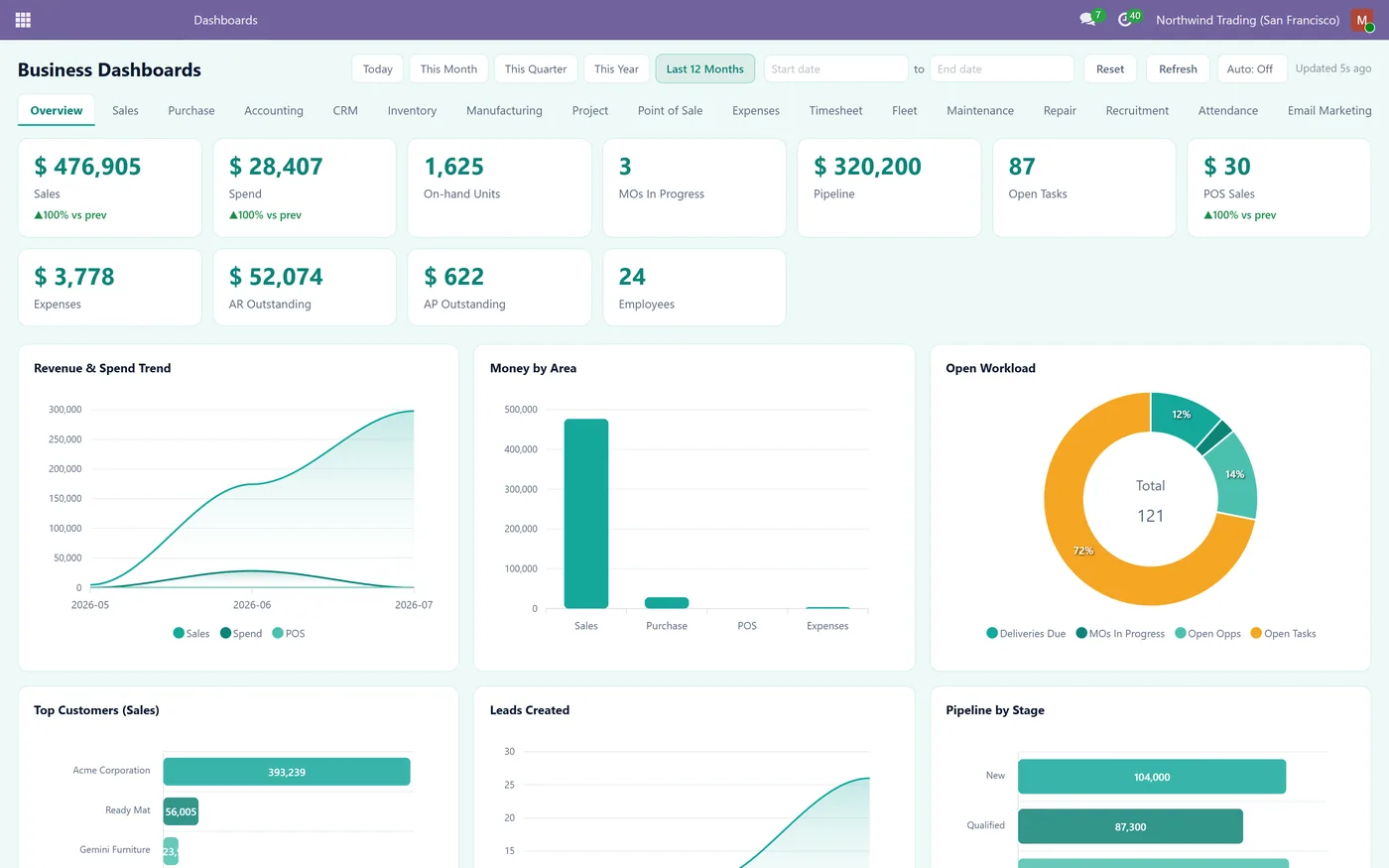Click the Refresh button
The image size is (1389, 868).
pos(1178,68)
